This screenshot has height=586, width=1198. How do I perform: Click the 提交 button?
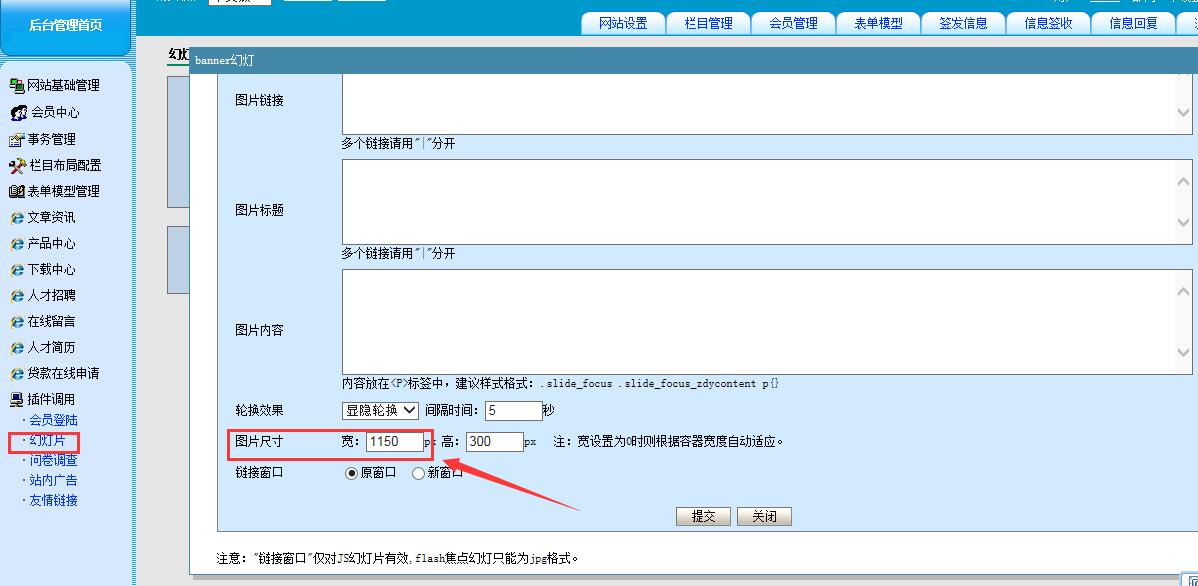click(x=703, y=516)
